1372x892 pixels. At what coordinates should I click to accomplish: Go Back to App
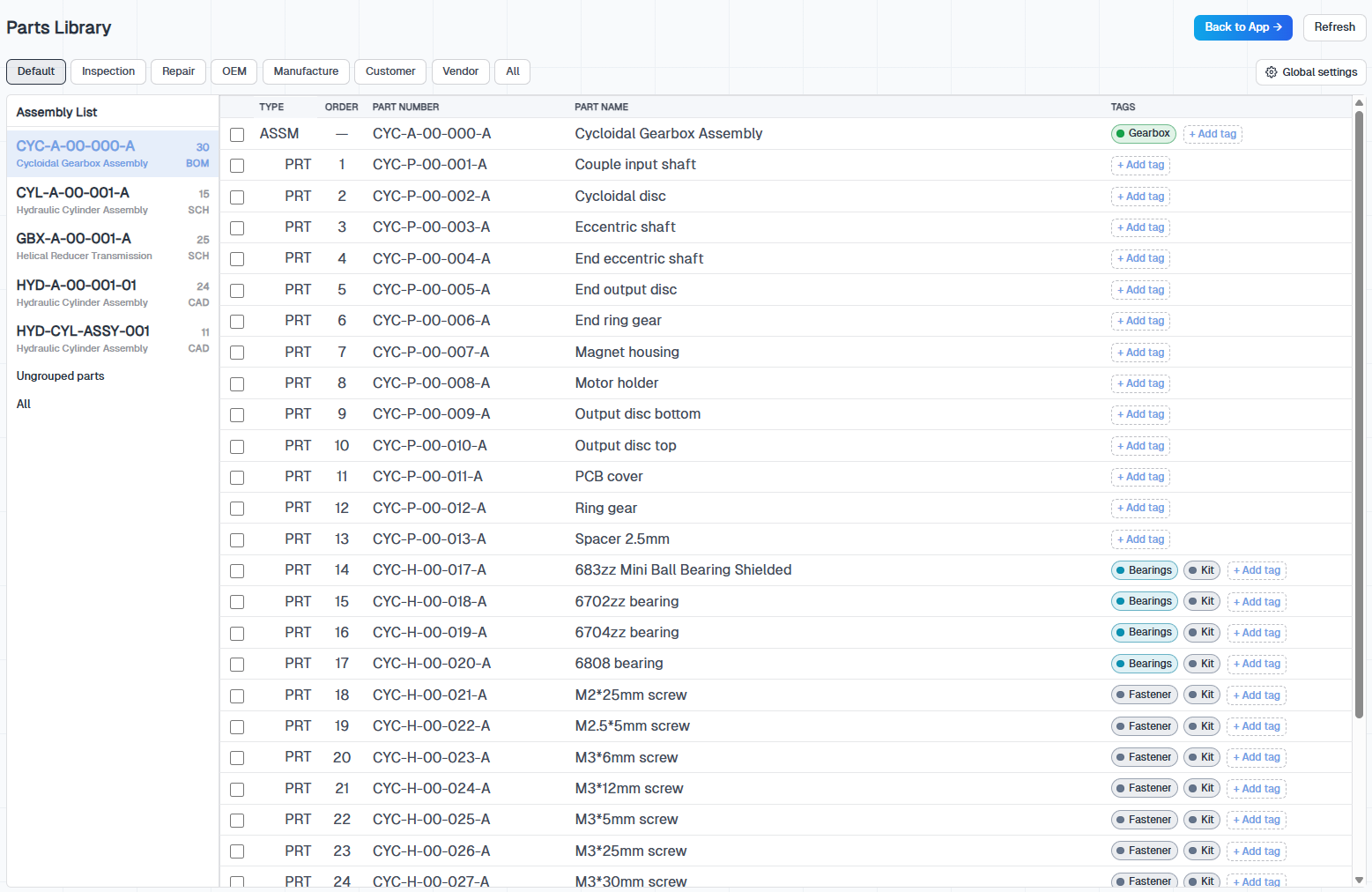pyautogui.click(x=1242, y=27)
